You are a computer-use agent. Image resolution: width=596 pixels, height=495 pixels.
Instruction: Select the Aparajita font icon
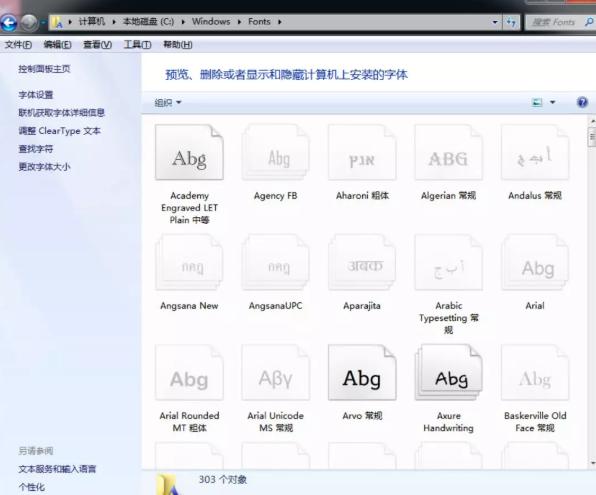pyautogui.click(x=362, y=262)
